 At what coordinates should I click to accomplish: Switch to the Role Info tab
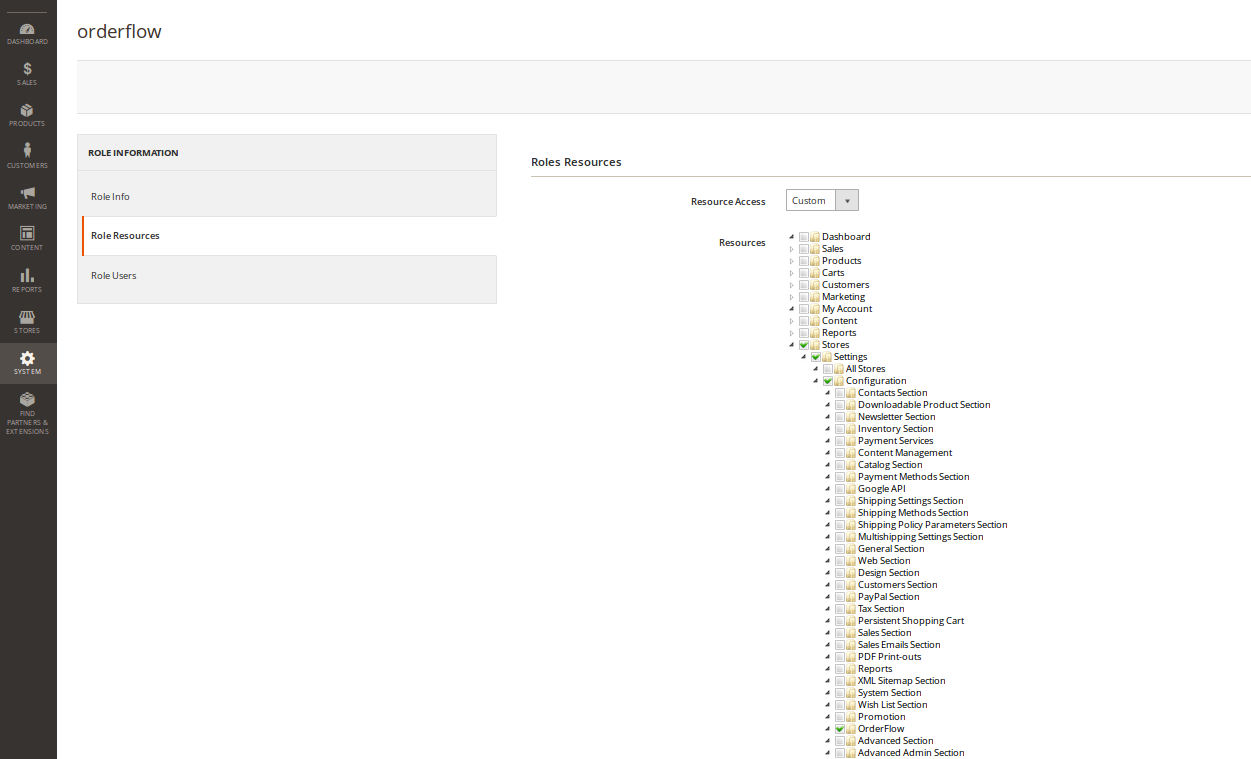coord(110,197)
